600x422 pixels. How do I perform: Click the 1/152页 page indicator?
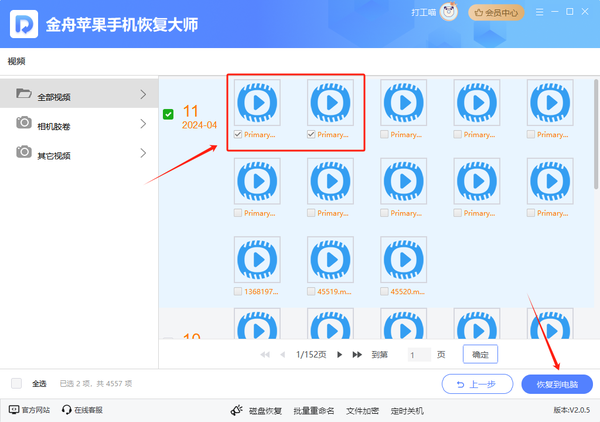click(x=311, y=355)
